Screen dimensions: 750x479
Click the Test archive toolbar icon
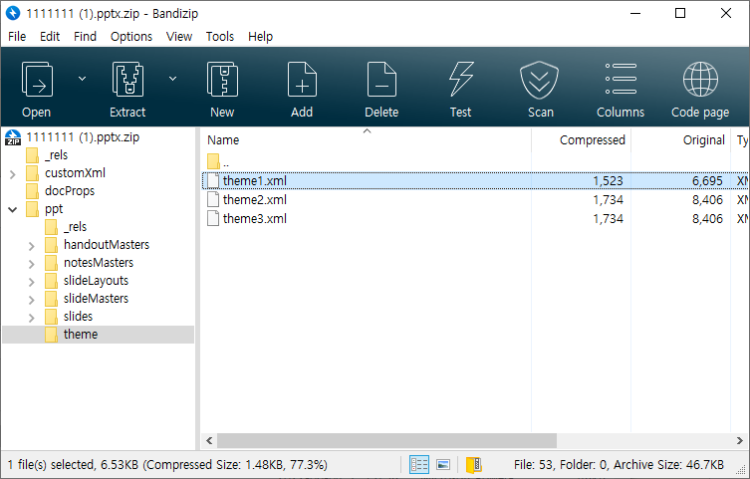pyautogui.click(x=461, y=80)
